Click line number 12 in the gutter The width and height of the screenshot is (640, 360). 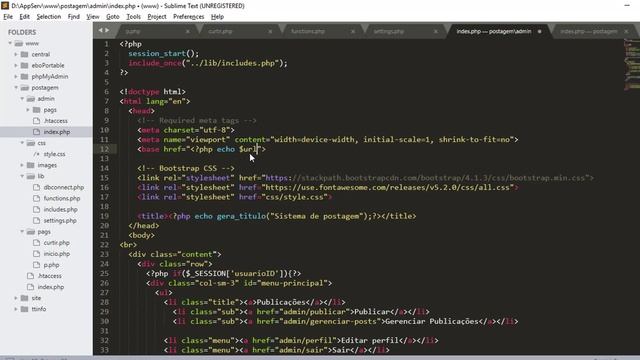tap(104, 149)
